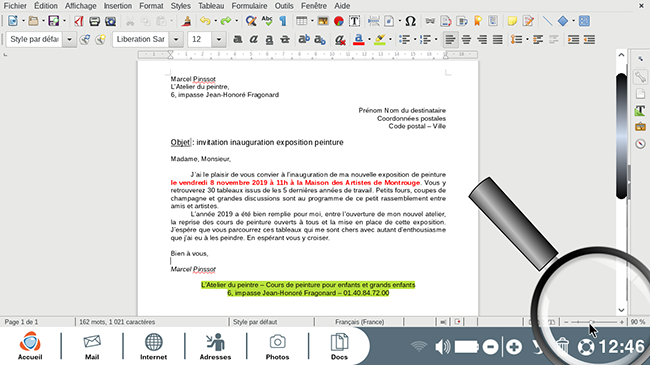Image resolution: width=650 pixels, height=365 pixels.
Task: Insert a chart with pie icon
Action: click(339, 21)
